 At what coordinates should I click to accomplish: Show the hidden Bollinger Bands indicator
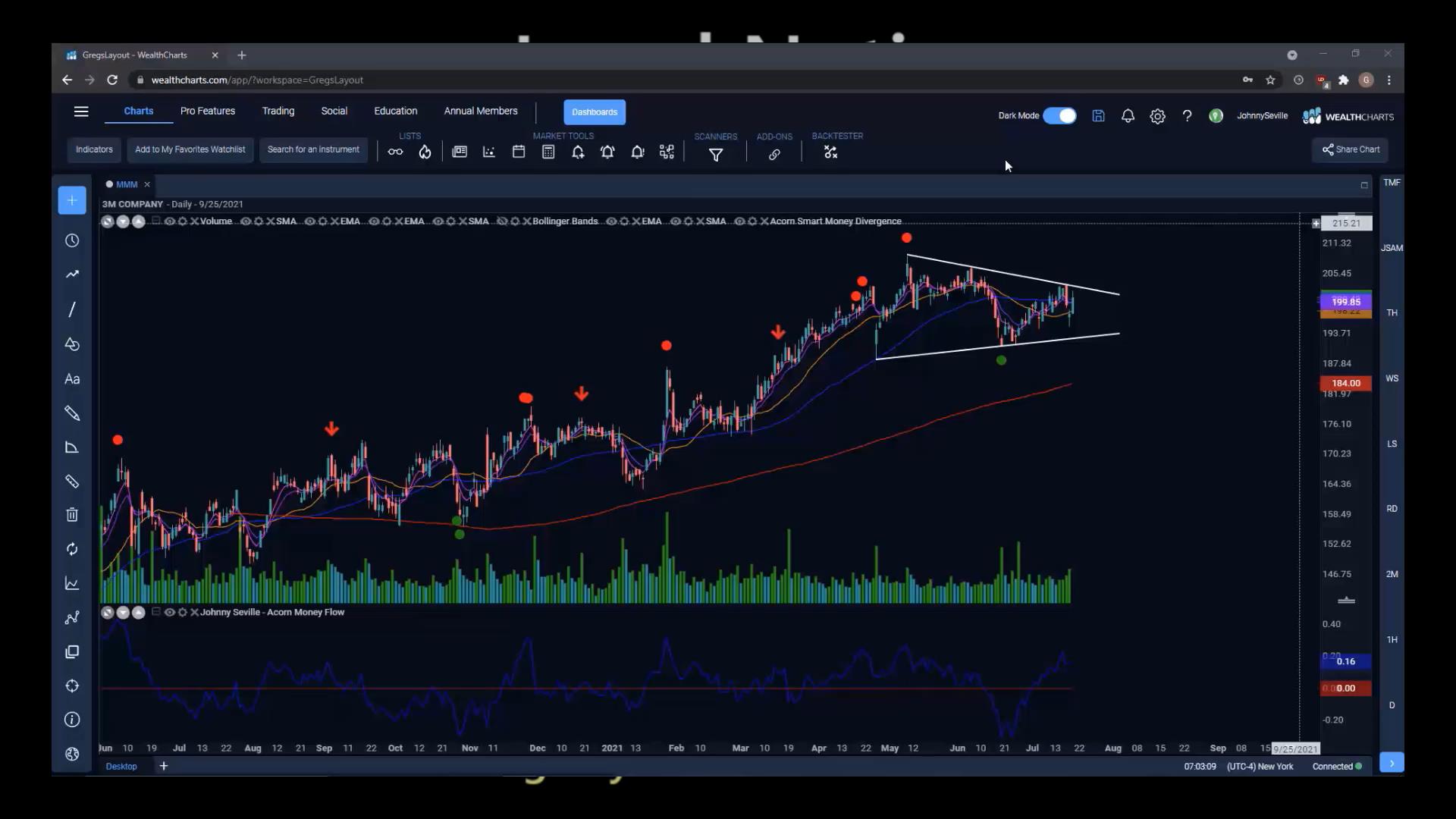click(x=502, y=221)
